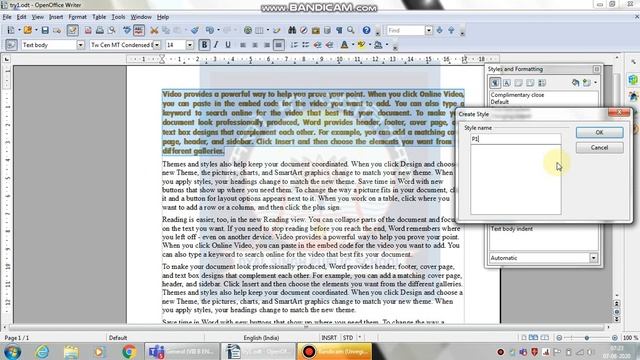The image size is (640, 360).
Task: Open the Tw Cen MT Condensed font dropdown
Action: click(x=157, y=45)
